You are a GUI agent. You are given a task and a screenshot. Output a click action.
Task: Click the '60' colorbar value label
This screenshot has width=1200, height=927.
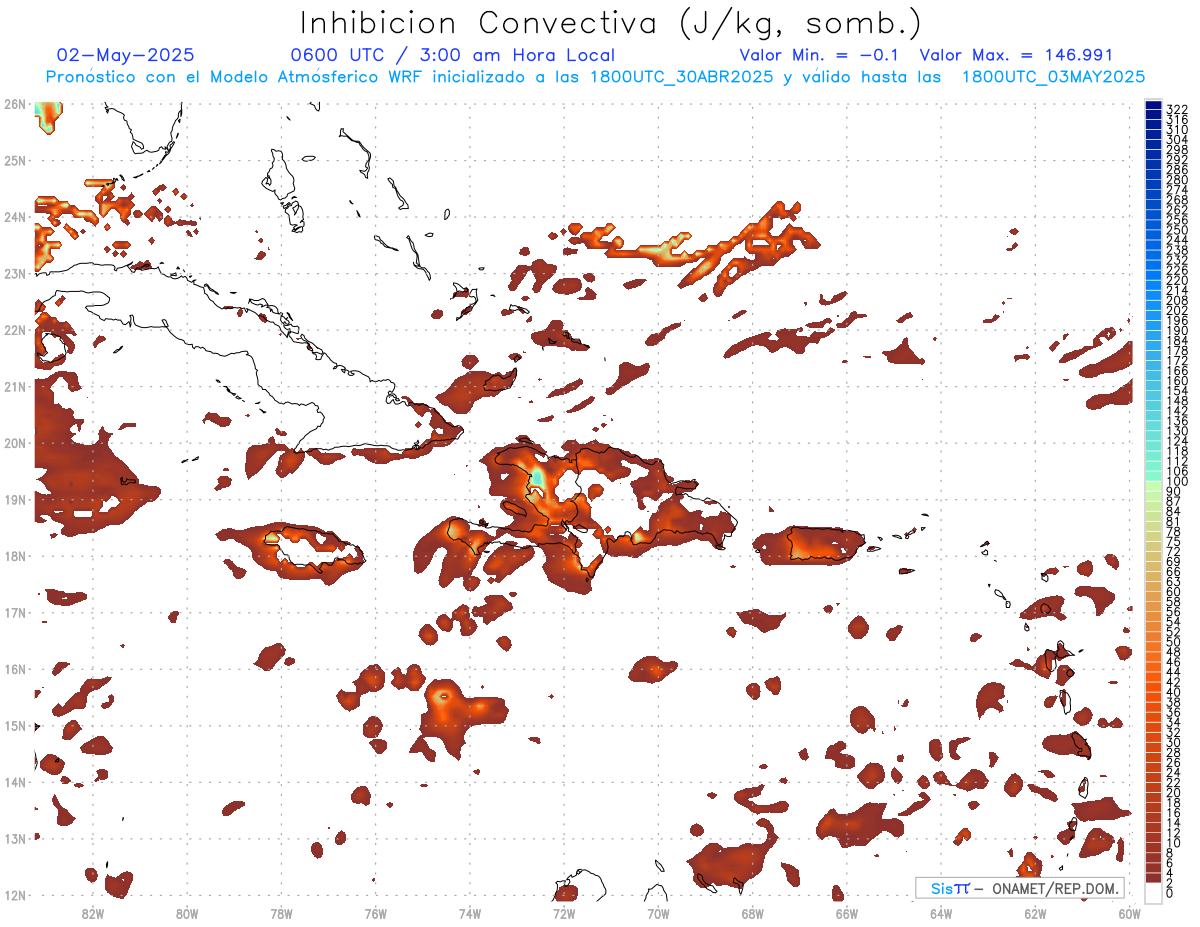tap(1174, 591)
